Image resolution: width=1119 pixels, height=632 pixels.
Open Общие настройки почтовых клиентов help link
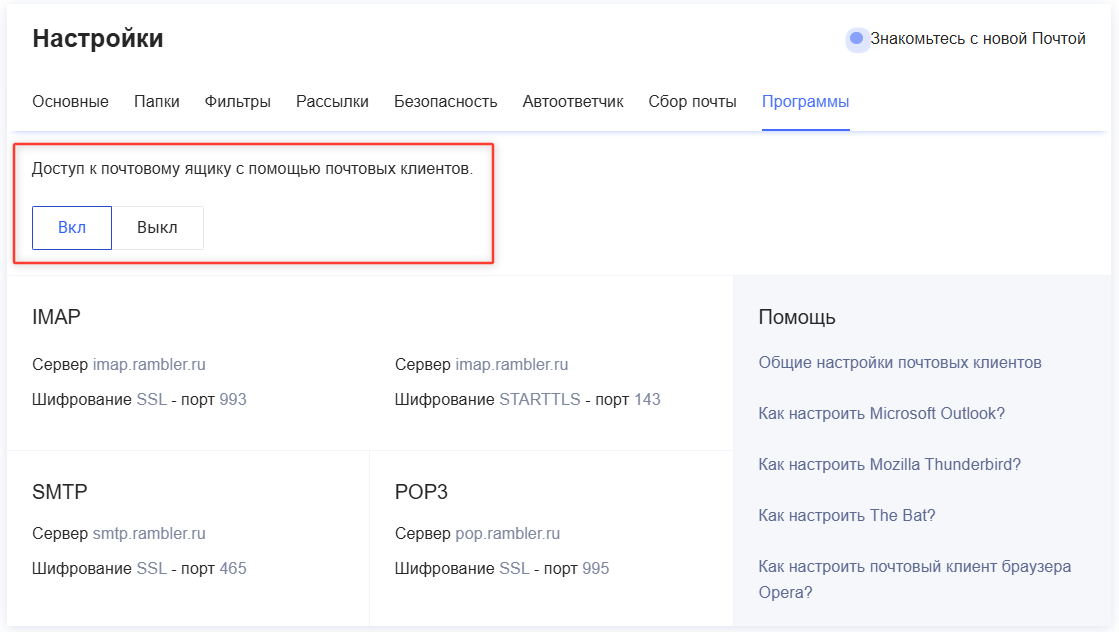pyautogui.click(x=900, y=363)
